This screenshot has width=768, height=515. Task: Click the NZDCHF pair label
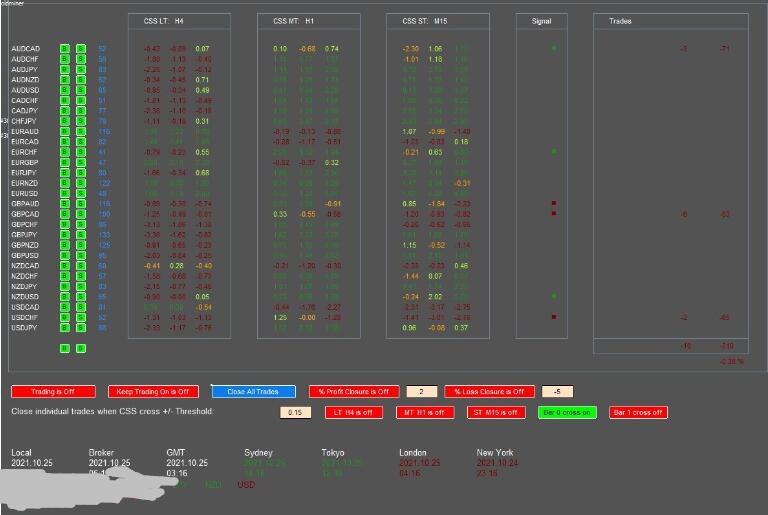25,276
